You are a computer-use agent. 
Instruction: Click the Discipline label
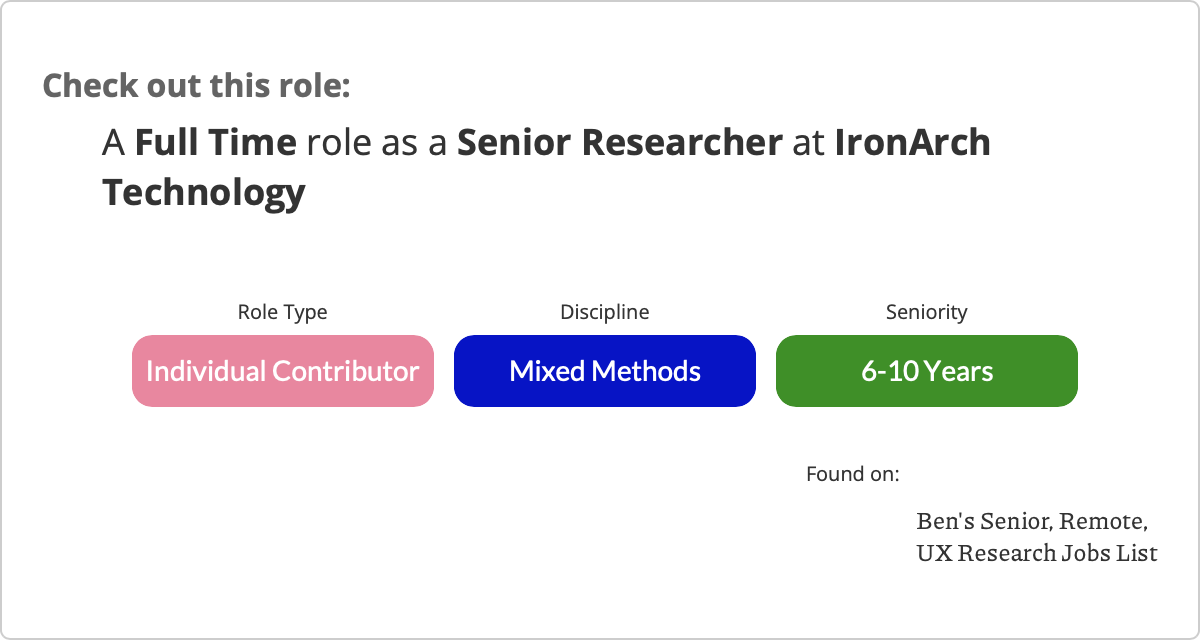(x=605, y=312)
